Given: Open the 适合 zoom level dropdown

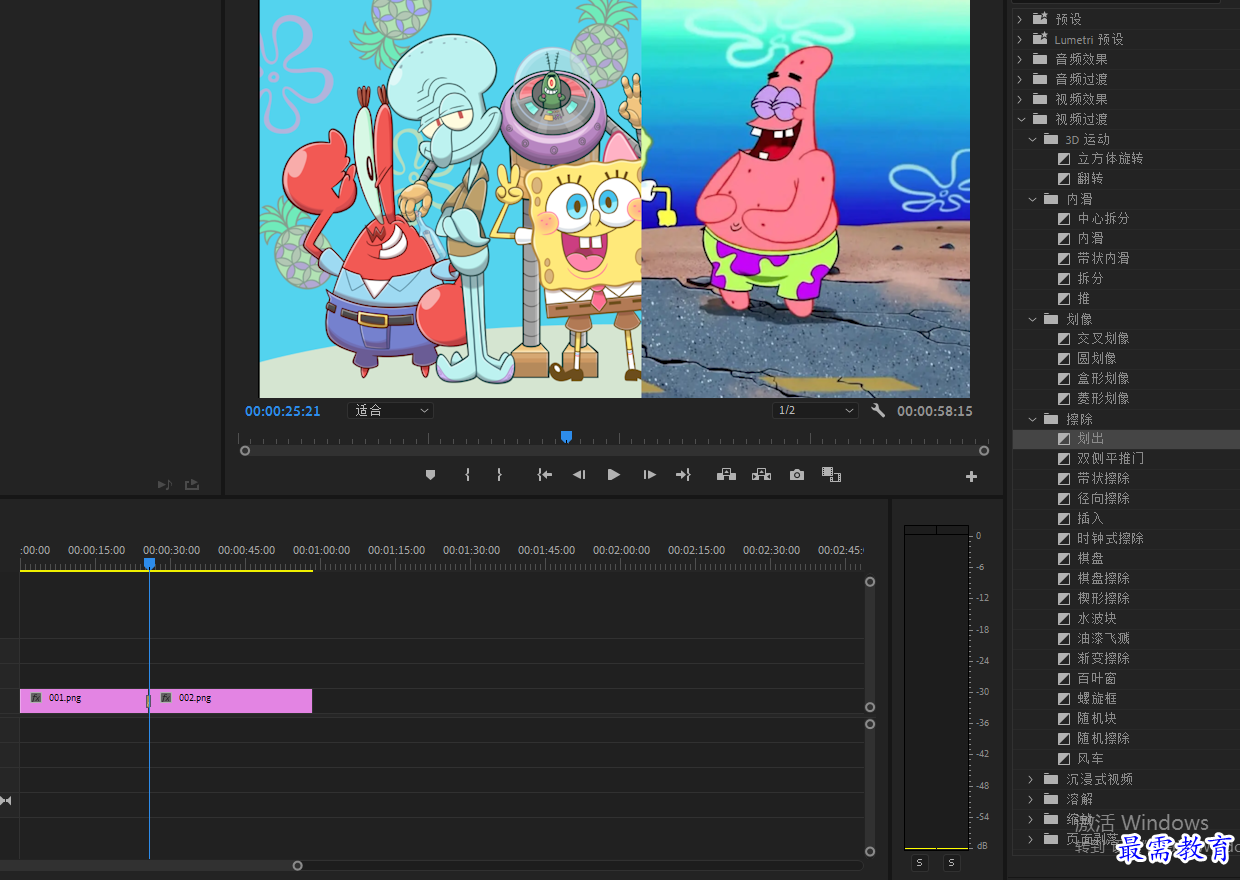Looking at the screenshot, I should [x=390, y=410].
